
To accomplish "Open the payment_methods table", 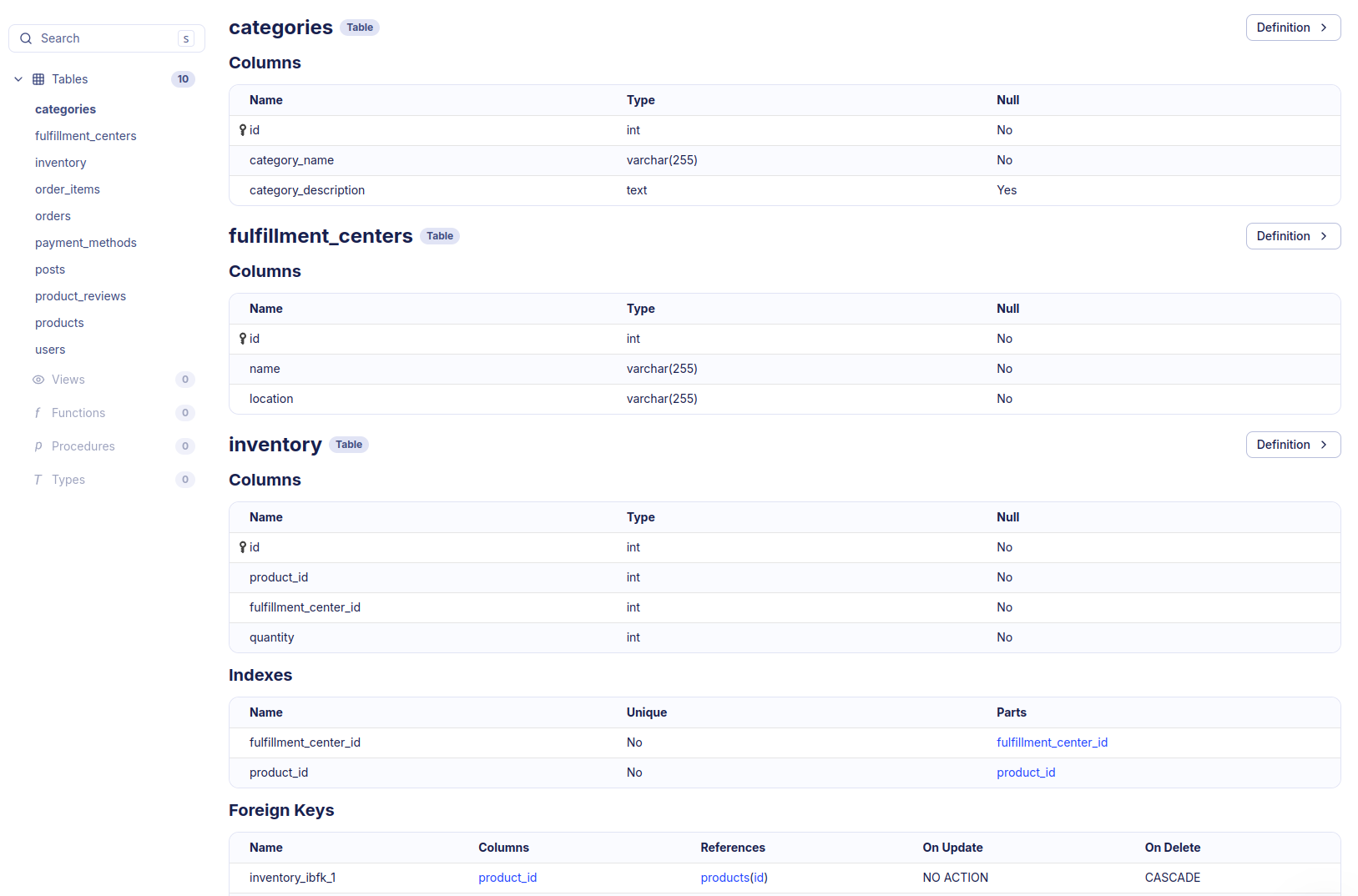I will [x=86, y=242].
